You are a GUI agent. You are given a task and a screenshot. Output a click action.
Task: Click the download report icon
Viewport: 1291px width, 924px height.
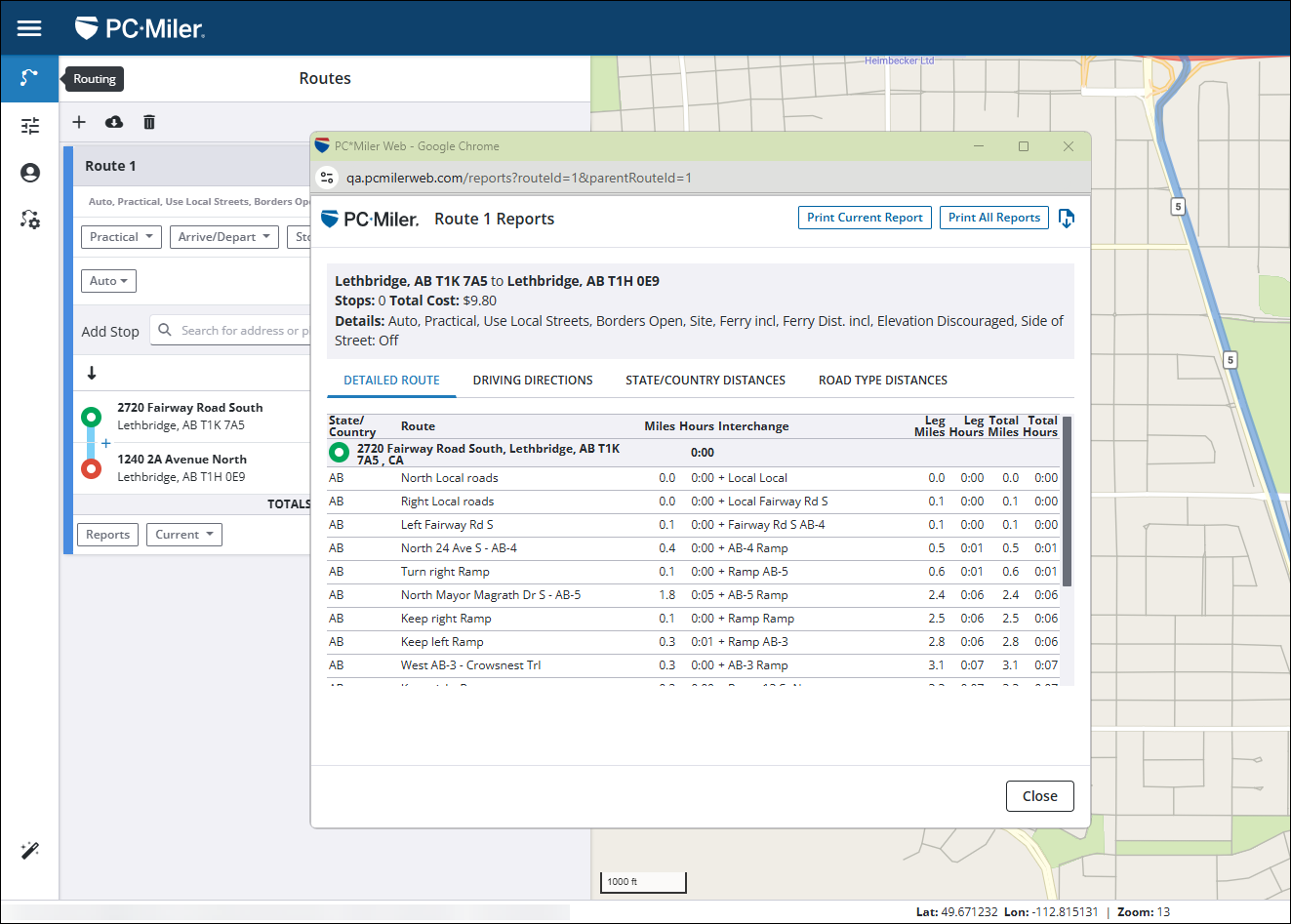coord(1066,219)
